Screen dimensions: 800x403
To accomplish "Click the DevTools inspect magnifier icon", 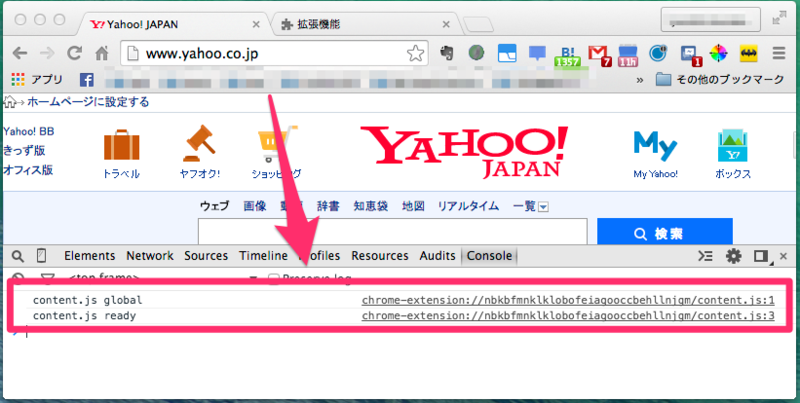I will (x=18, y=256).
